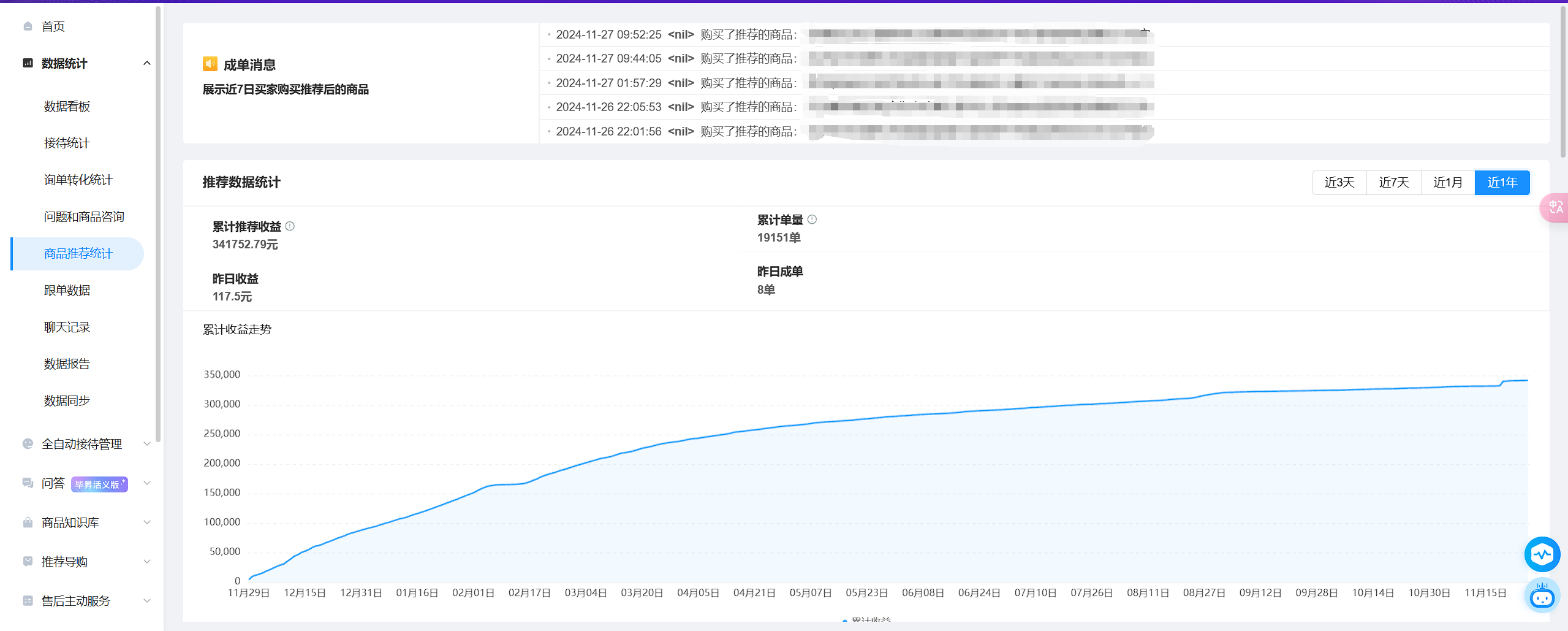This screenshot has width=1568, height=631.
Task: Expand the 问答 menu chevron
Action: (146, 483)
